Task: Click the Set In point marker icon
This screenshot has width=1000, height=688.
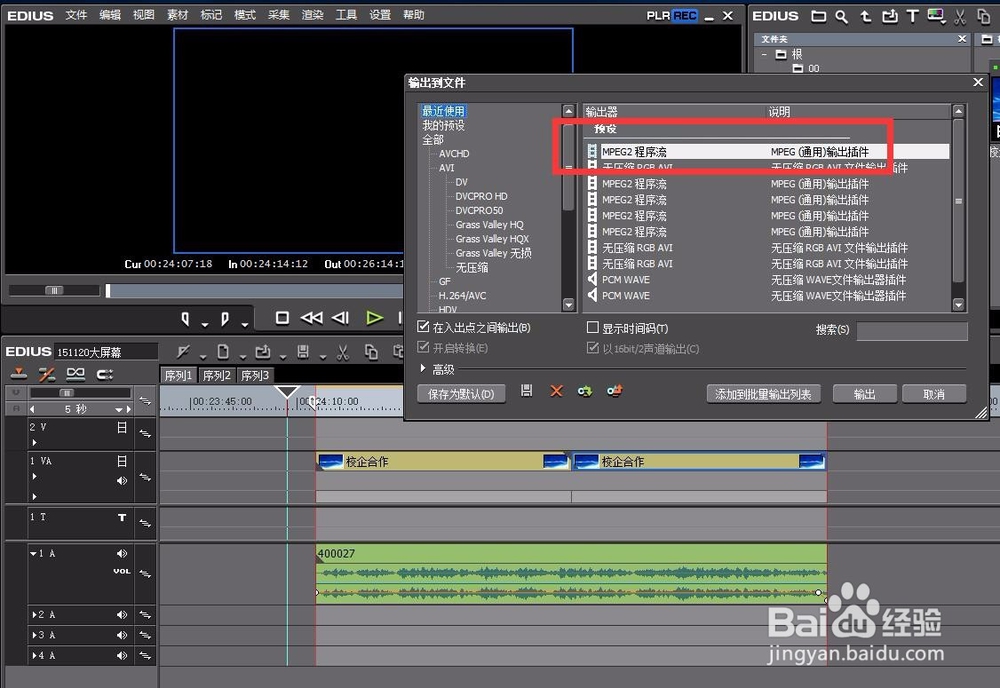Action: click(185, 318)
